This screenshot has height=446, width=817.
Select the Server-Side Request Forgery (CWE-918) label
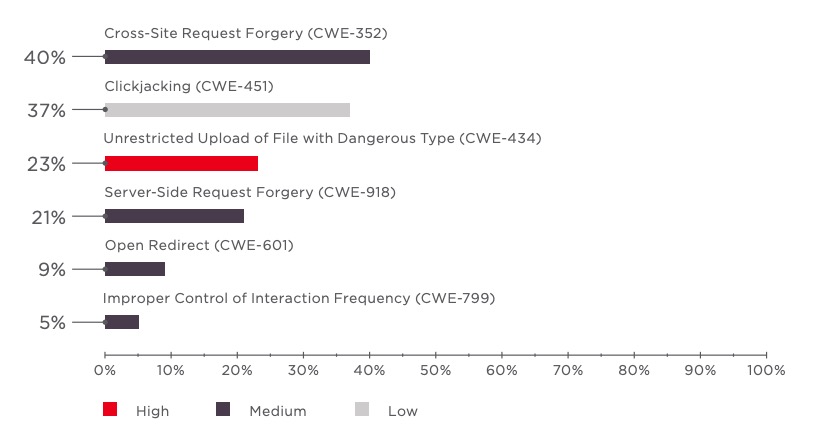251,192
